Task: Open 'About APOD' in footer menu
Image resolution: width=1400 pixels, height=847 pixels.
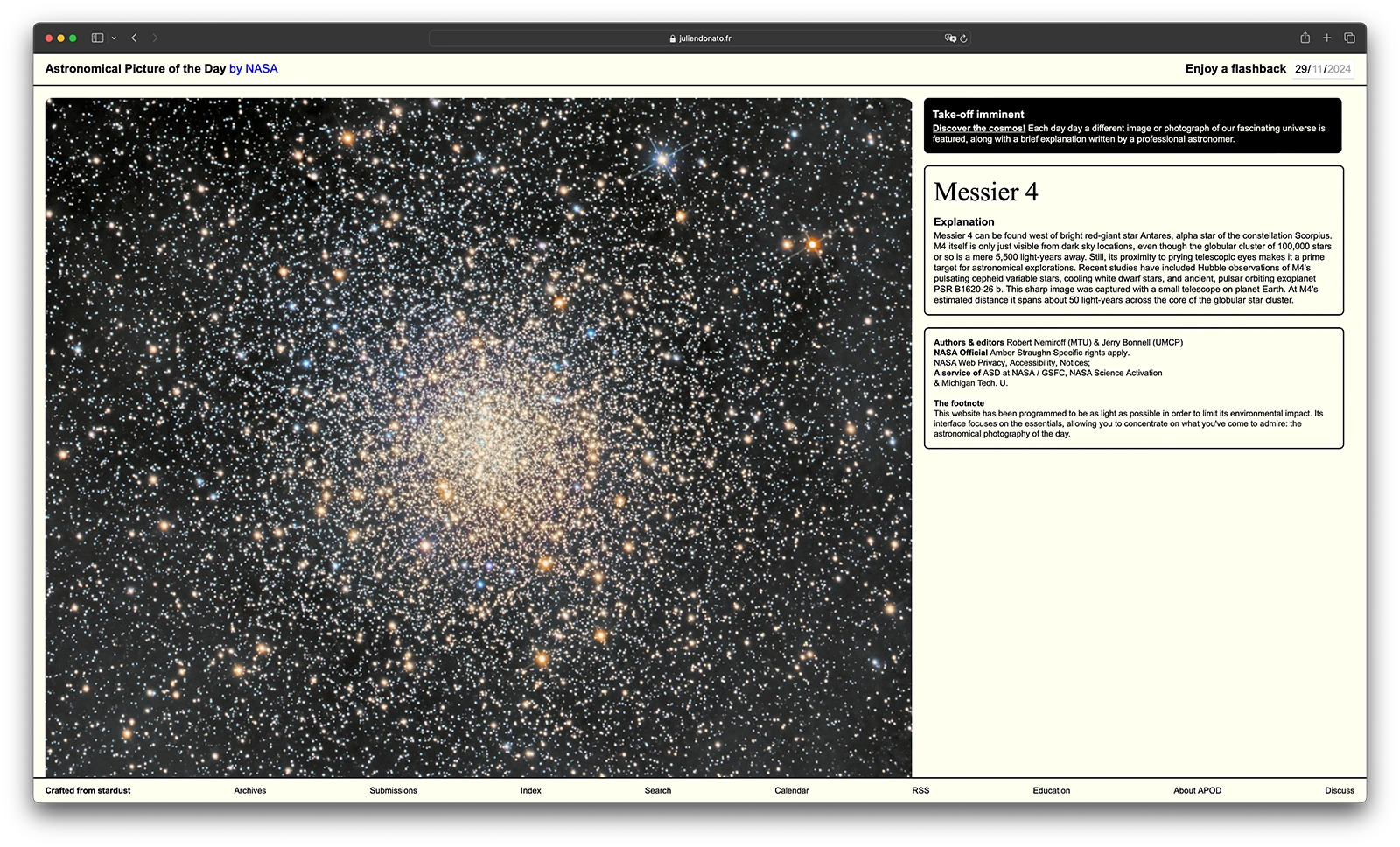Action: click(1198, 790)
